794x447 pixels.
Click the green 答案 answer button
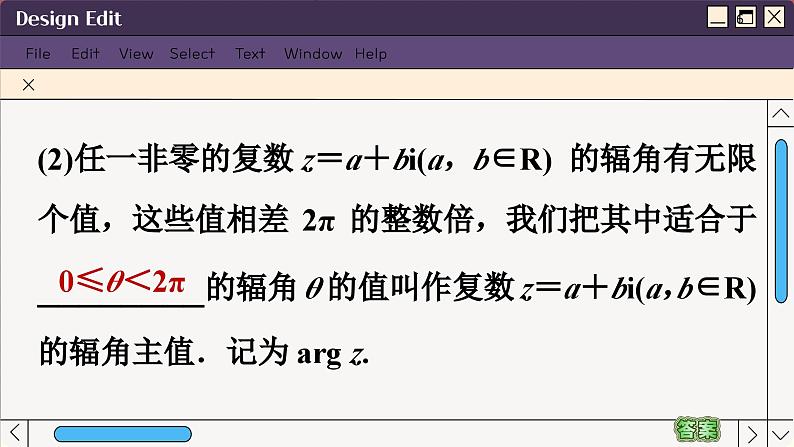pyautogui.click(x=697, y=429)
